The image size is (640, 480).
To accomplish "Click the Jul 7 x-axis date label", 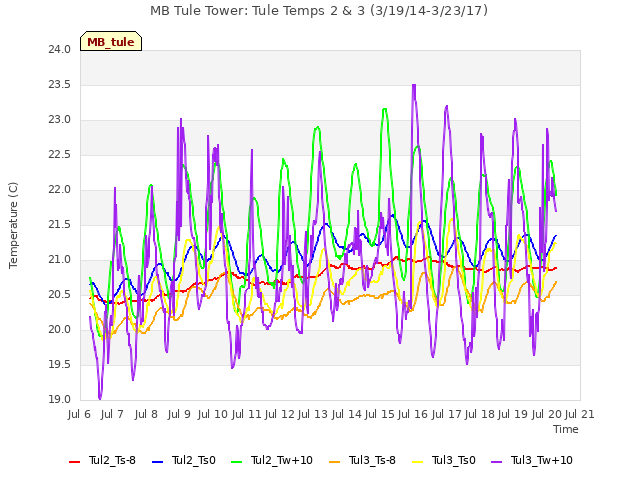I will point(112,415).
